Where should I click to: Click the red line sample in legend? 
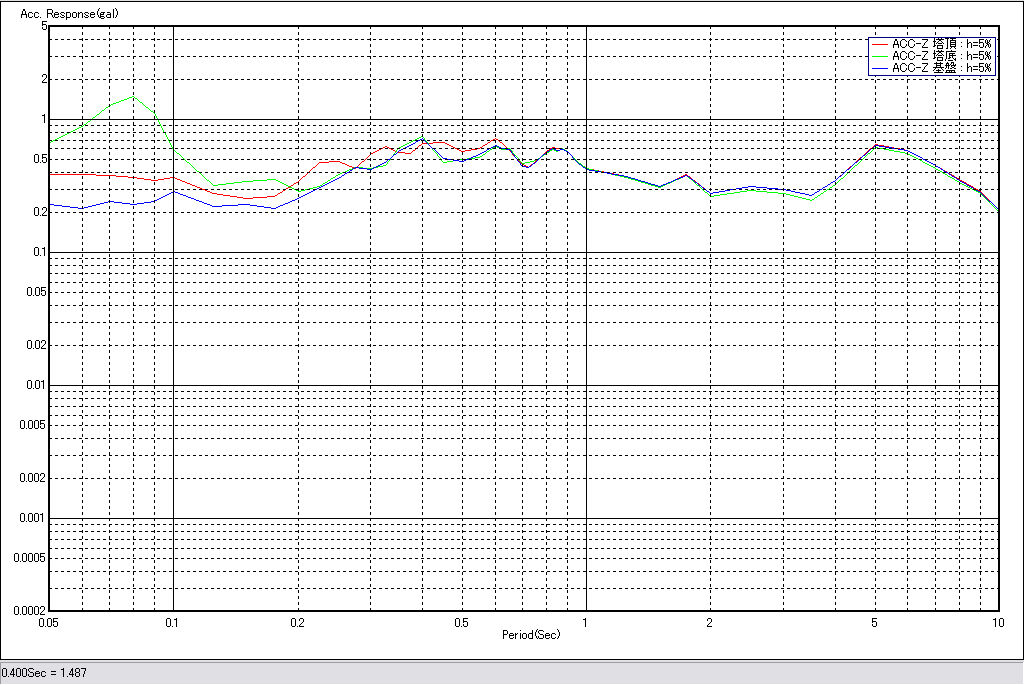click(879, 44)
